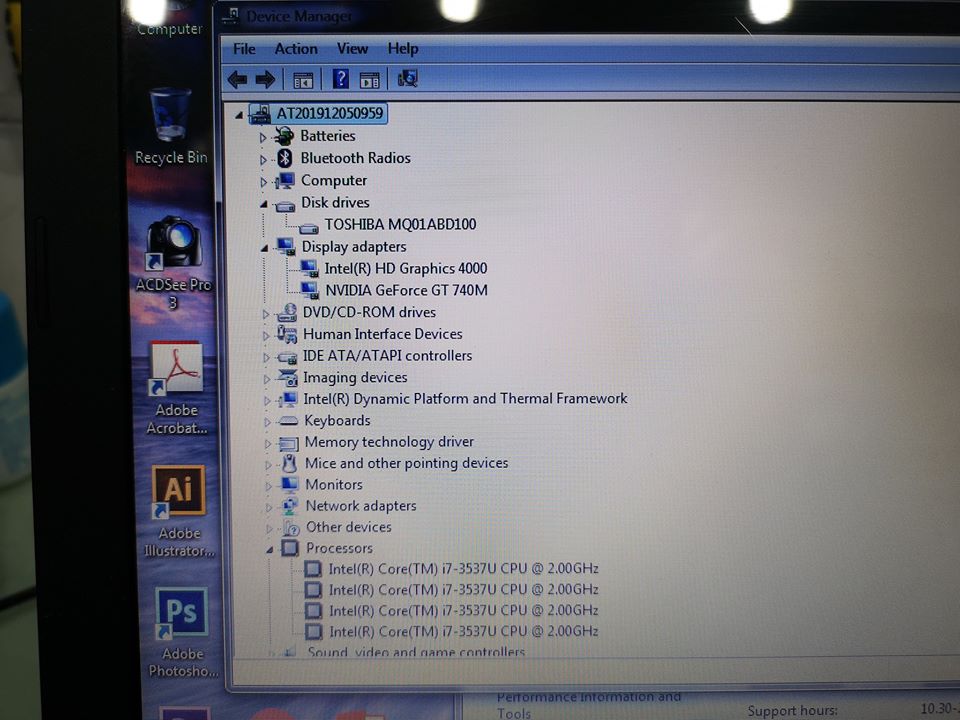Click the navigate Back arrow icon
Screen dimensions: 960x720
click(x=237, y=79)
